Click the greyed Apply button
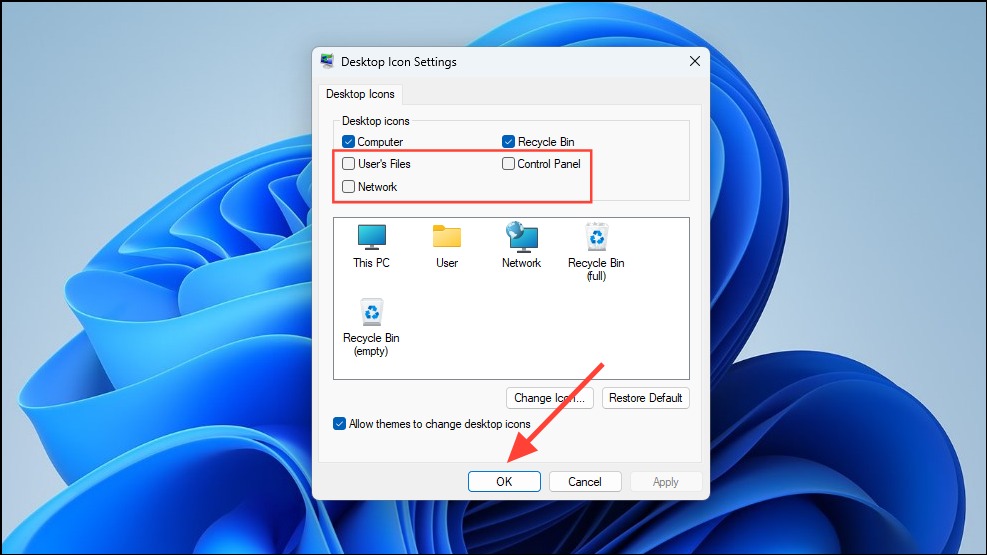987x555 pixels. click(x=665, y=481)
